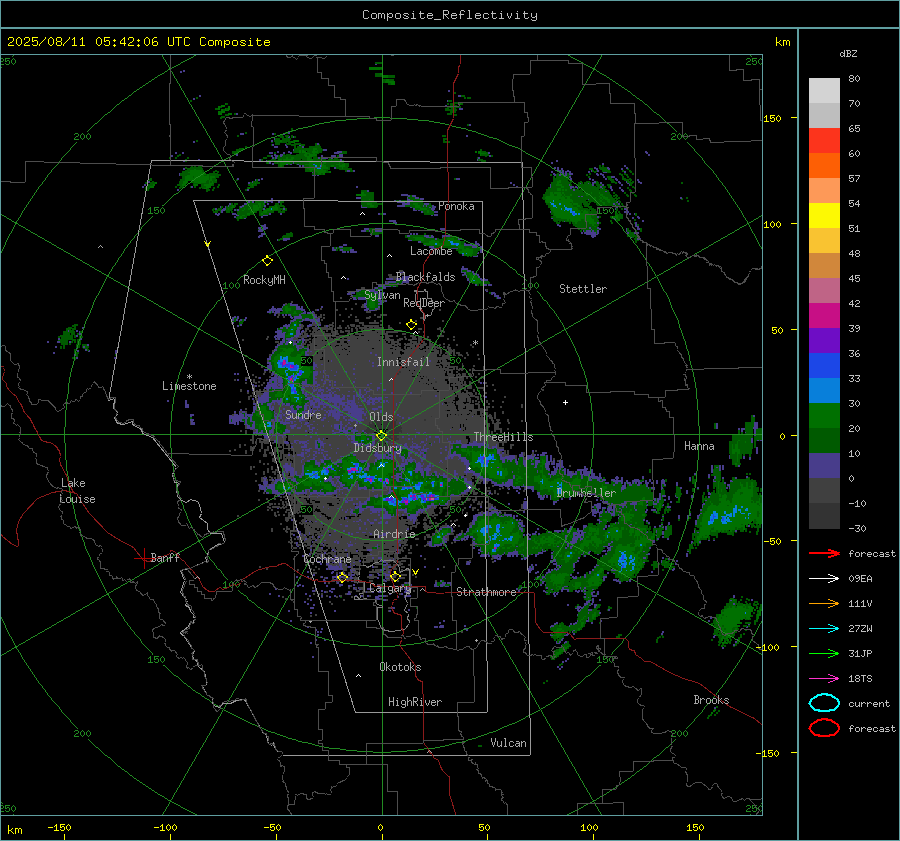Screen dimensions: 900x841
Task: Click the Banff city label
Action: 165,557
